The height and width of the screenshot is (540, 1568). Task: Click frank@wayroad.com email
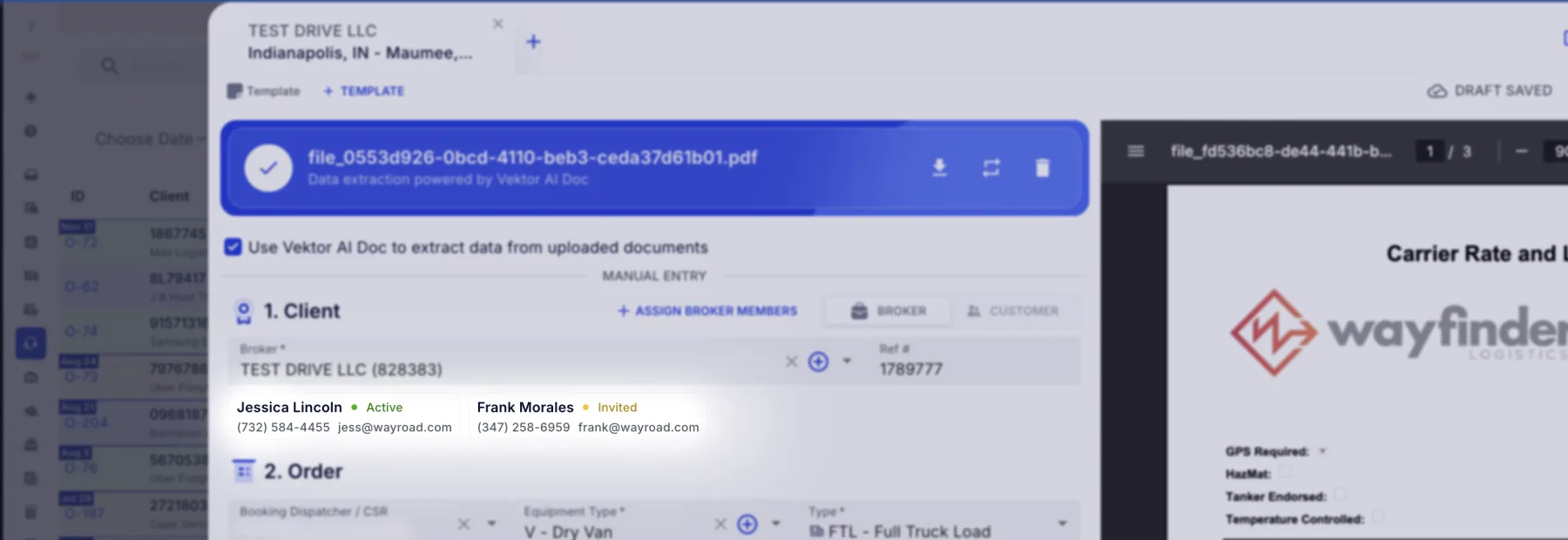click(x=639, y=428)
